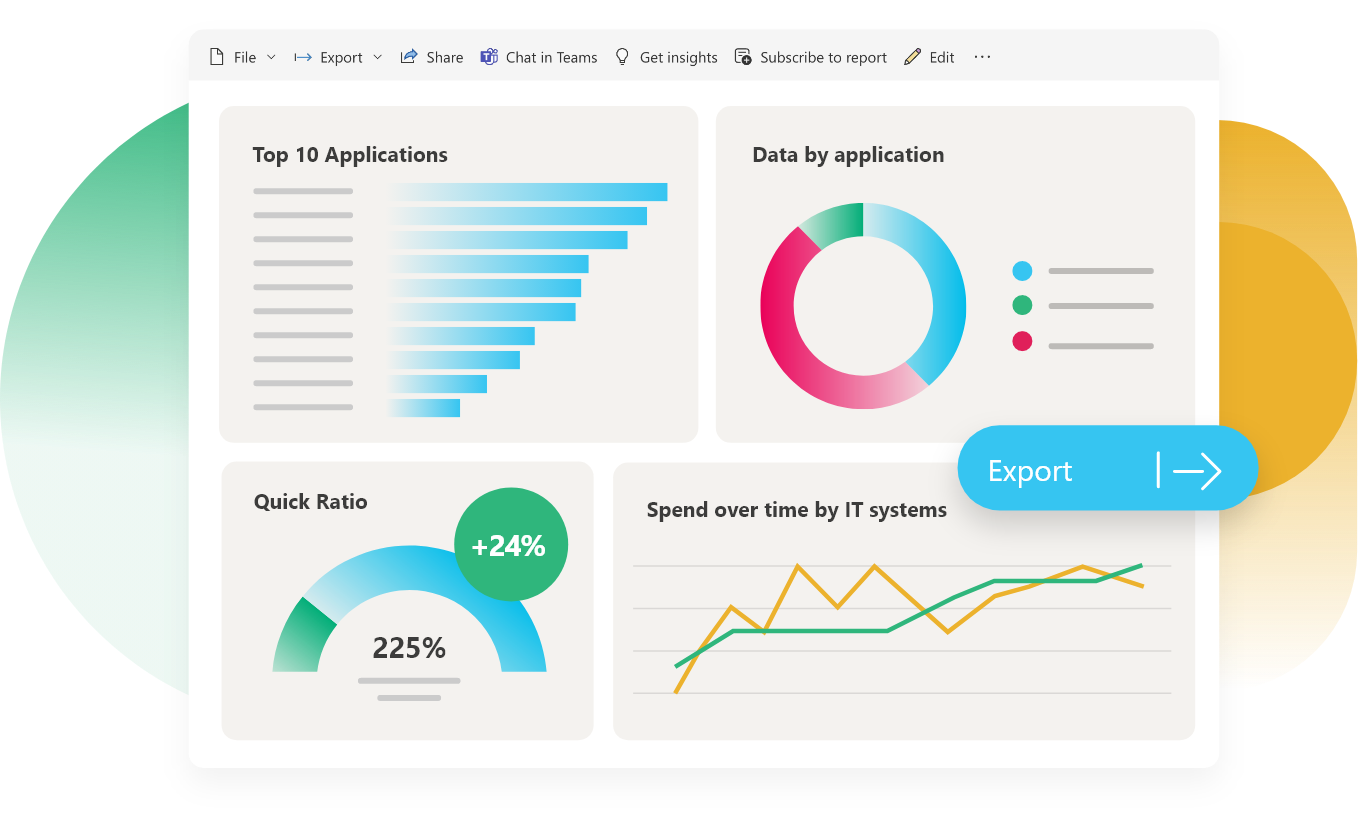Click the longest bar in Top 10 Applications
The image size is (1358, 828).
coord(527,192)
